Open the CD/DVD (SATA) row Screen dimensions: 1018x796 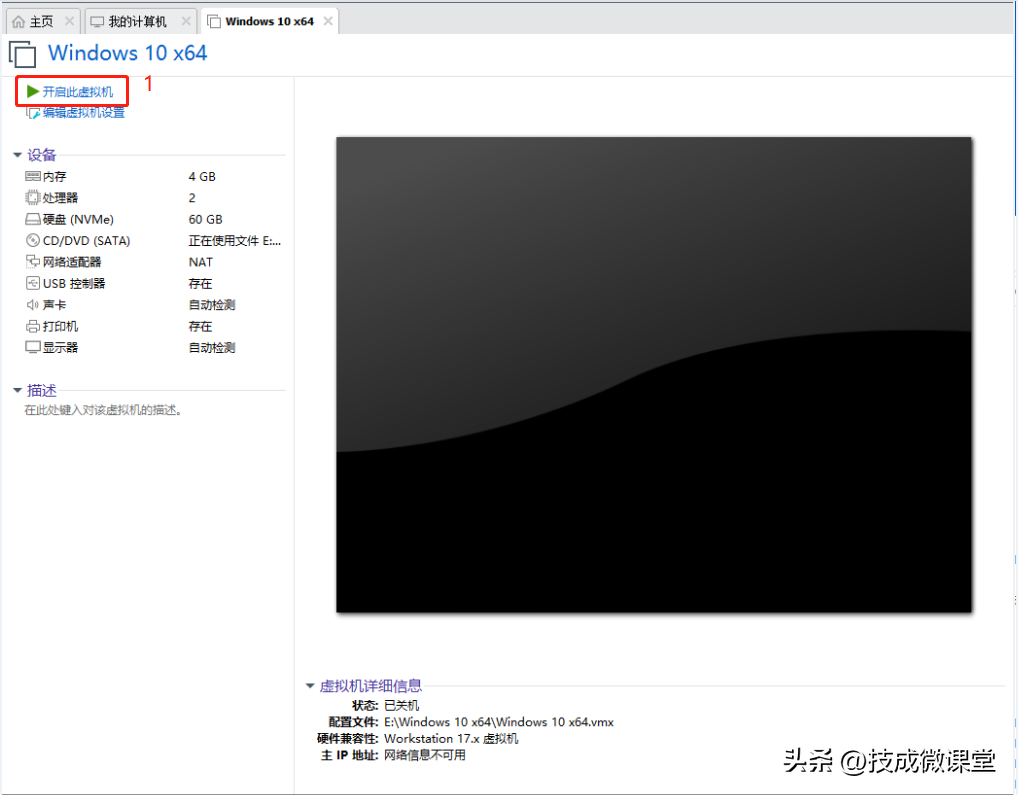pyautogui.click(x=153, y=241)
